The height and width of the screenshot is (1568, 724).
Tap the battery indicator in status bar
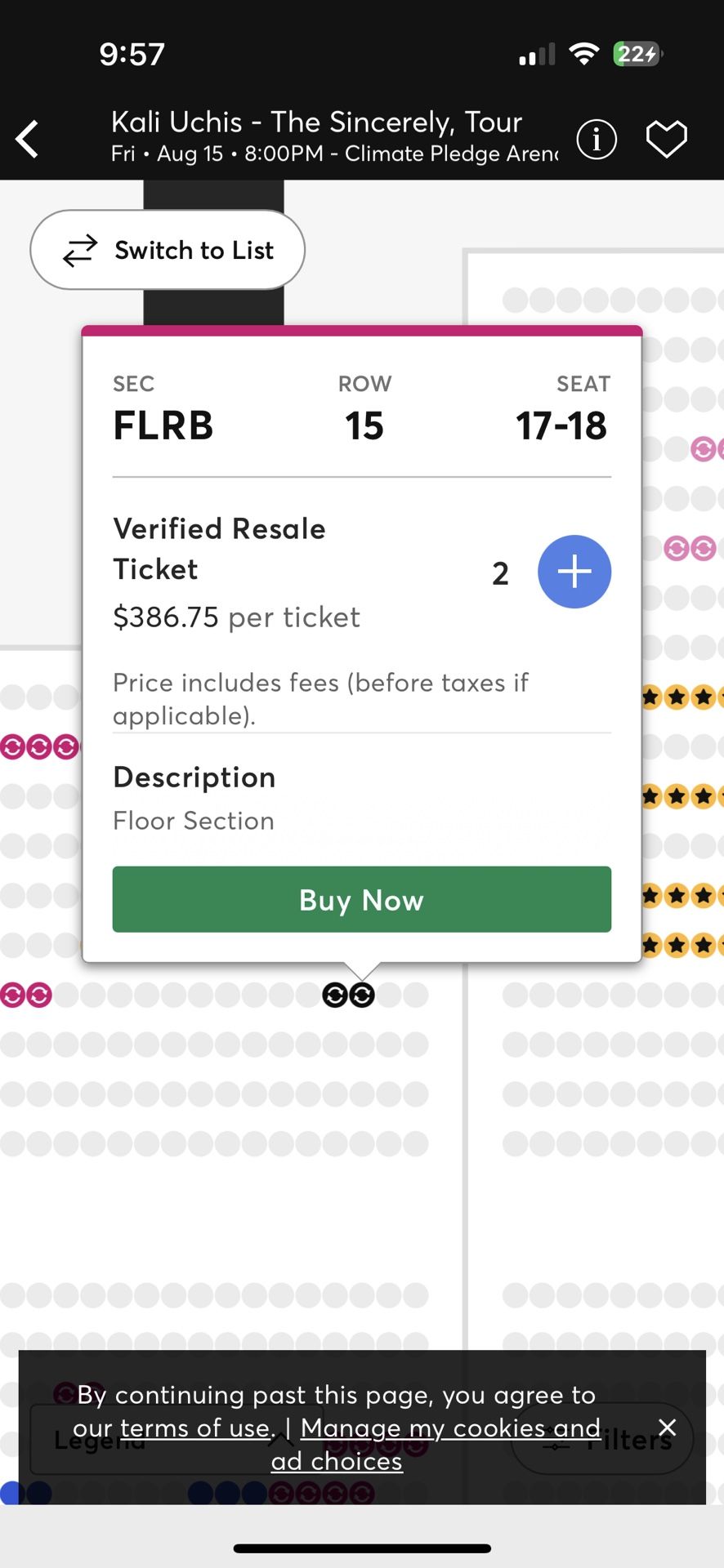637,54
